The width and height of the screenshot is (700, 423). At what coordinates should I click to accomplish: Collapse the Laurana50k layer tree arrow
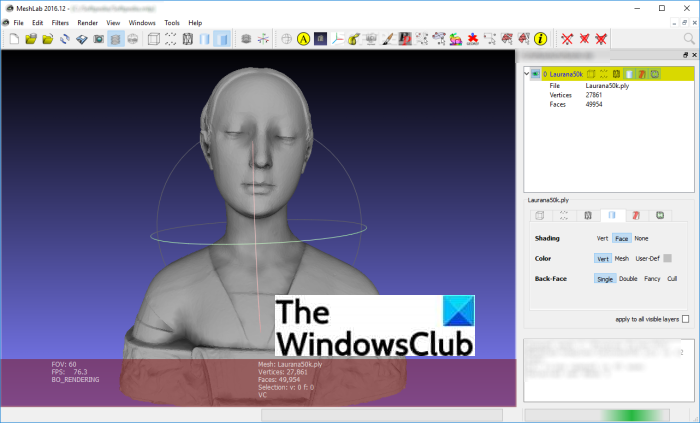pyautogui.click(x=527, y=73)
